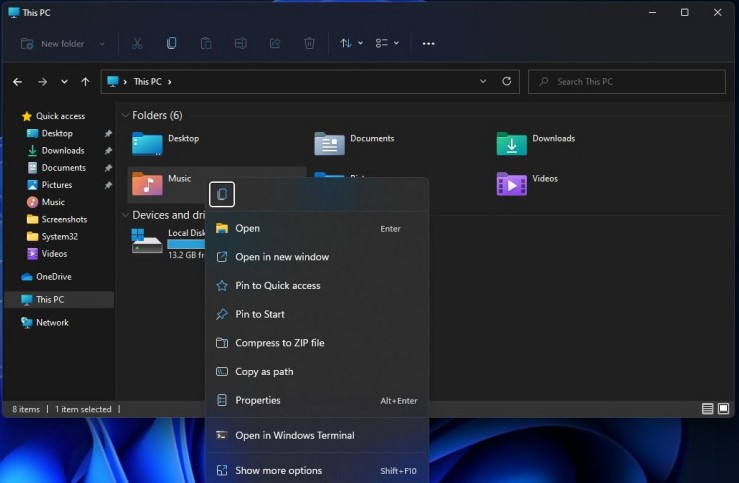Click the Cut scissors icon in toolbar
The image size is (739, 483).
tap(137, 44)
